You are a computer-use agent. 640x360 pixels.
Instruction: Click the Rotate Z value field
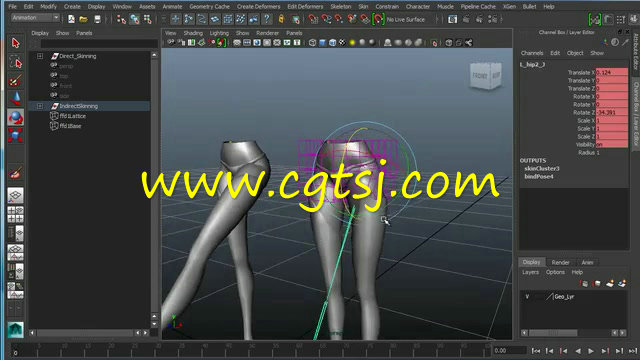tap(612, 113)
